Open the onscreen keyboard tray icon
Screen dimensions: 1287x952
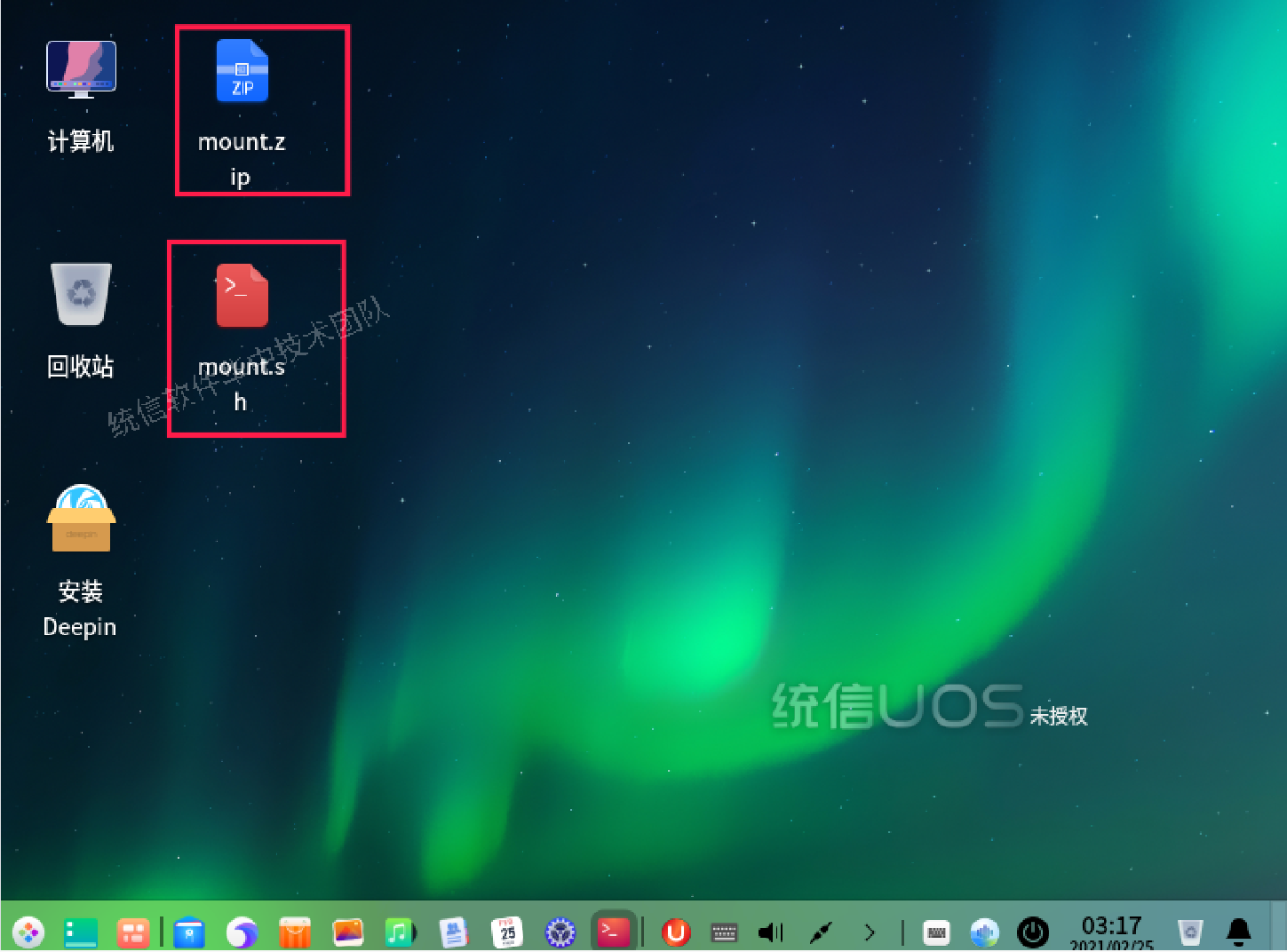pyautogui.click(x=724, y=932)
